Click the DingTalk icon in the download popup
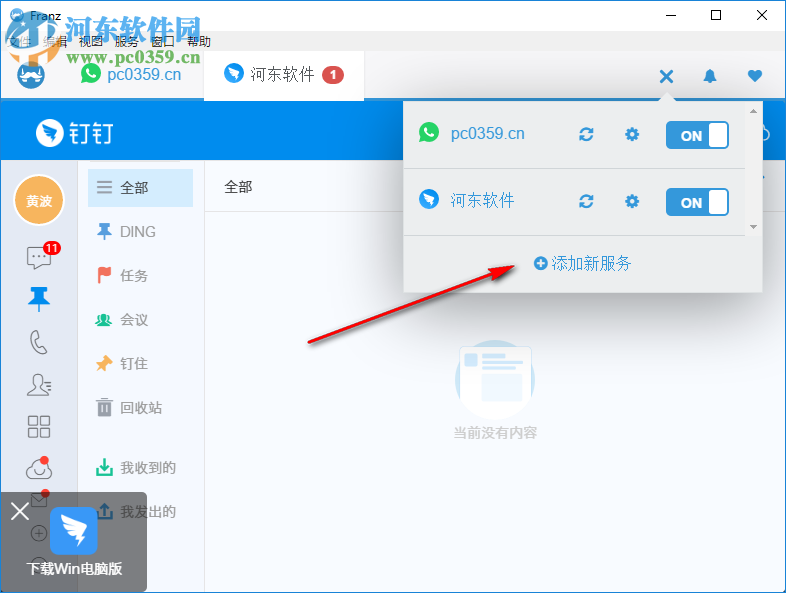This screenshot has width=786, height=593. click(x=74, y=531)
